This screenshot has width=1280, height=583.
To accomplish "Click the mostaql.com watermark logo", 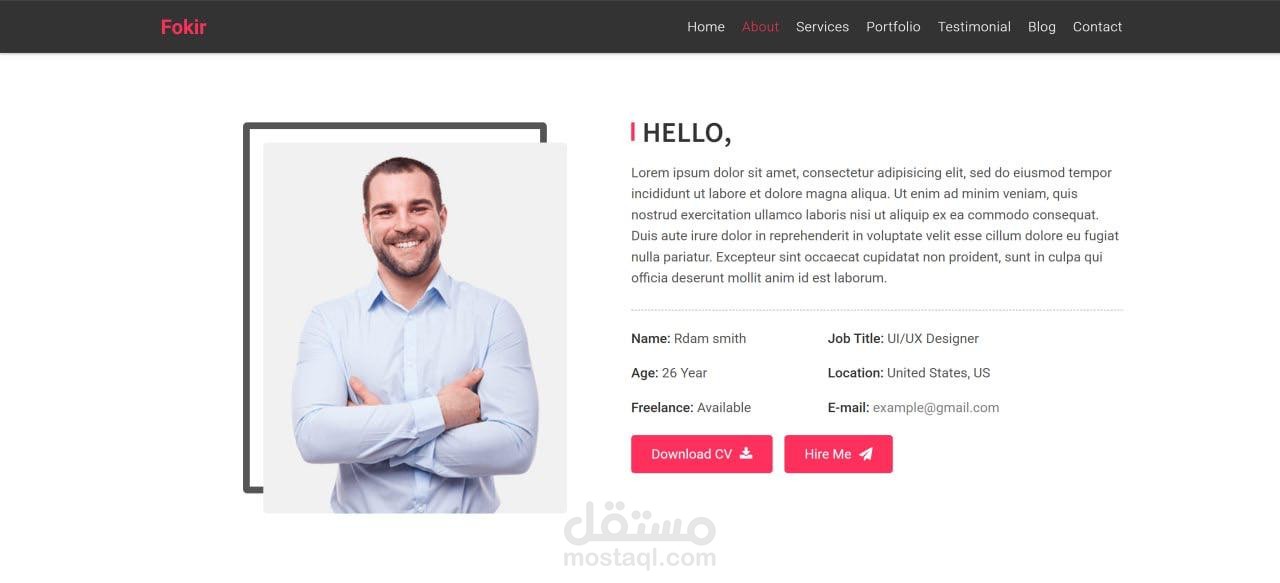I will point(640,536).
